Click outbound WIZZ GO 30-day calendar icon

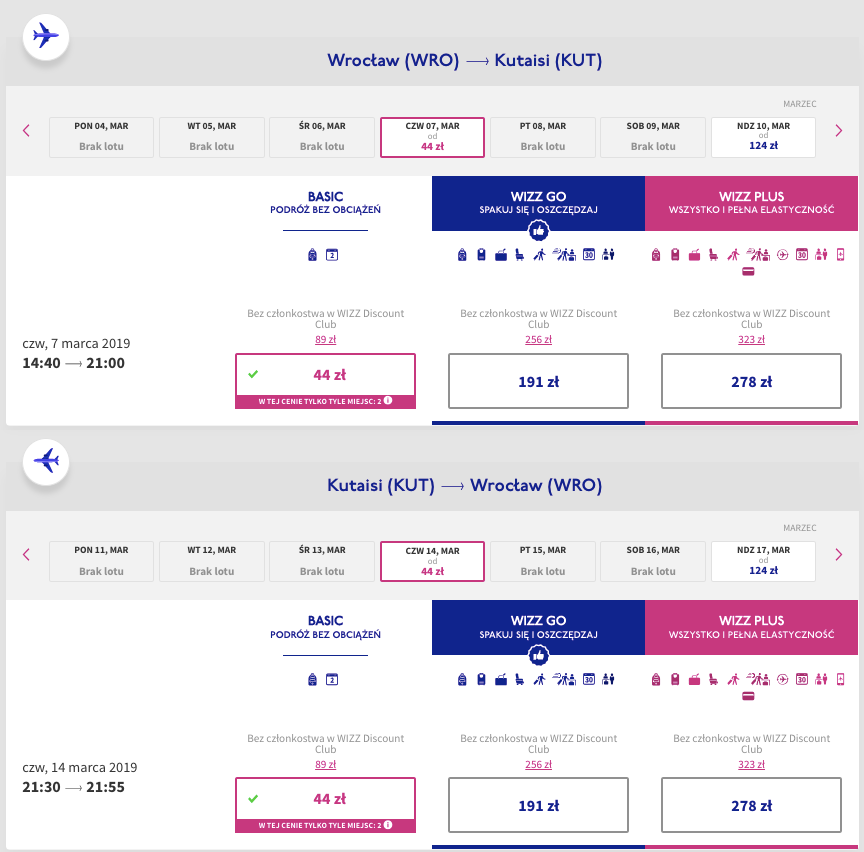tap(589, 255)
